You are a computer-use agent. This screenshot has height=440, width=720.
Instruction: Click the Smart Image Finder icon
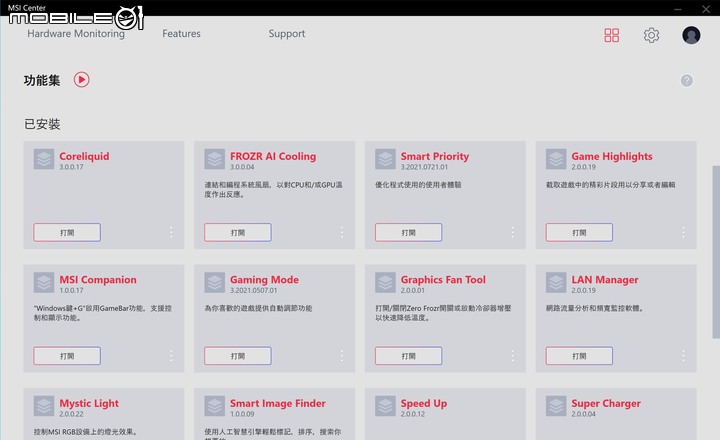[214, 406]
